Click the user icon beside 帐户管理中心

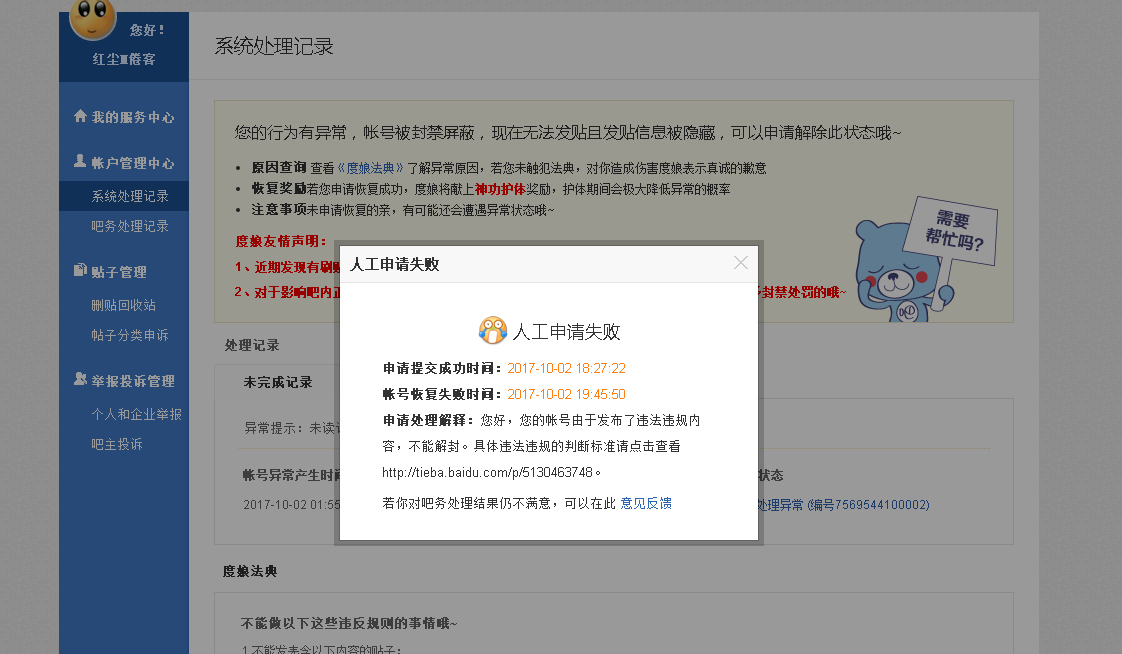click(x=80, y=161)
